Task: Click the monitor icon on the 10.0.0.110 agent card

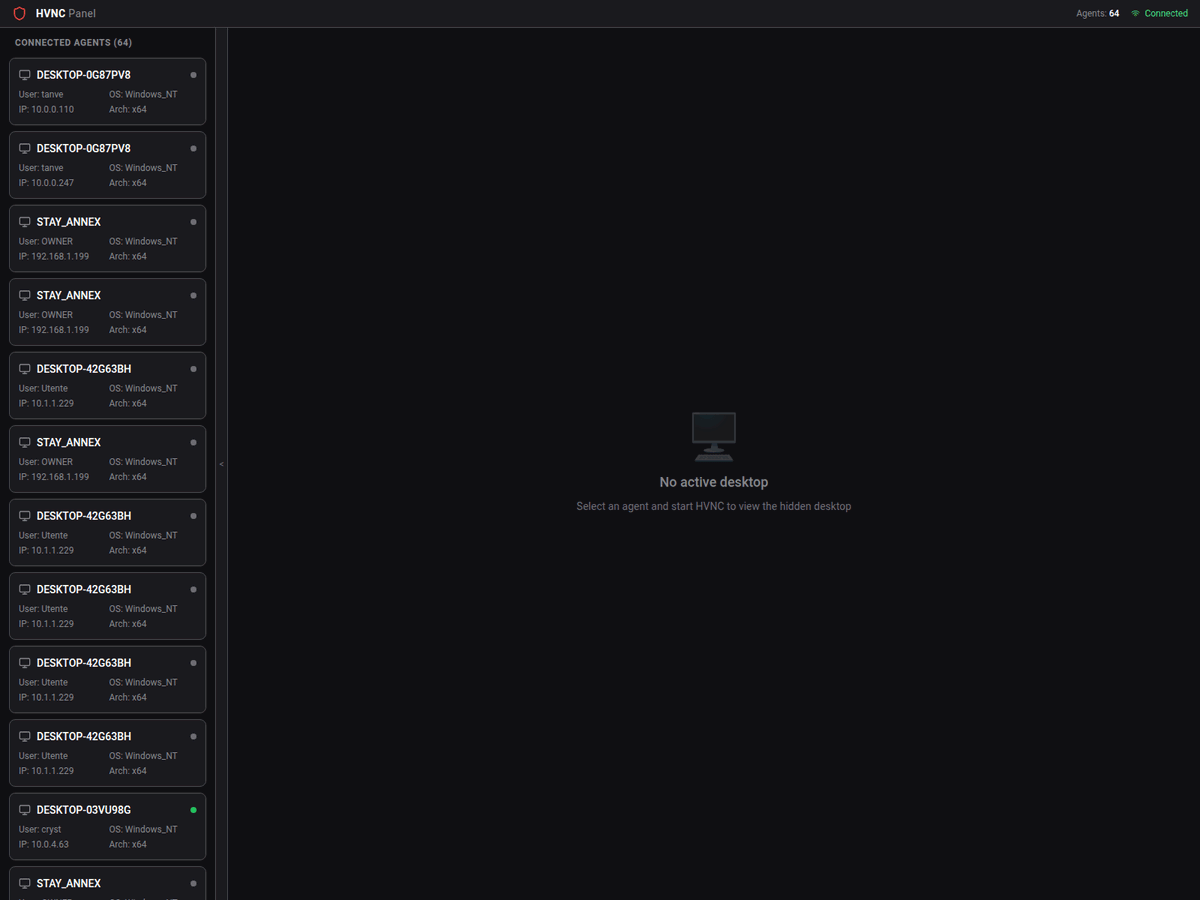Action: tap(25, 75)
